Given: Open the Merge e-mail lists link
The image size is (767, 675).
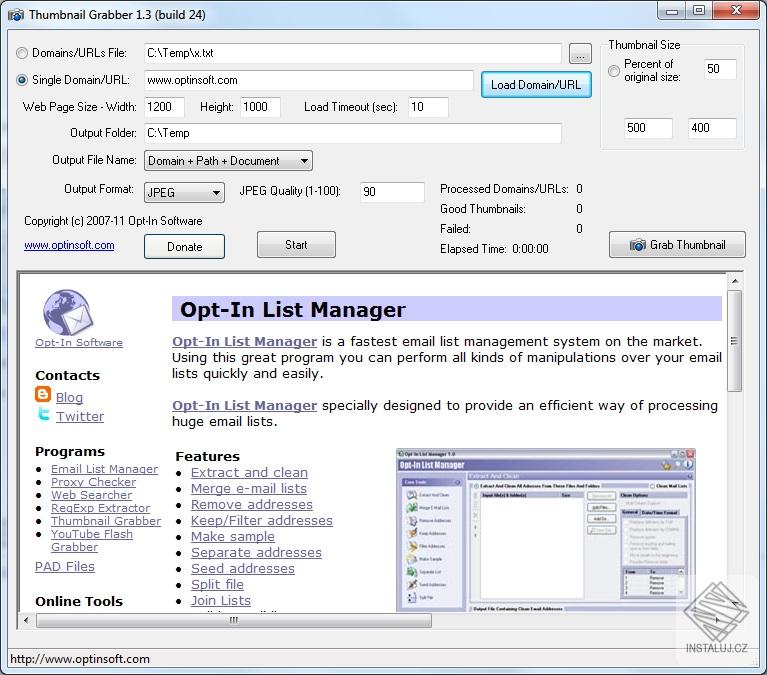Looking at the screenshot, I should 249,489.
